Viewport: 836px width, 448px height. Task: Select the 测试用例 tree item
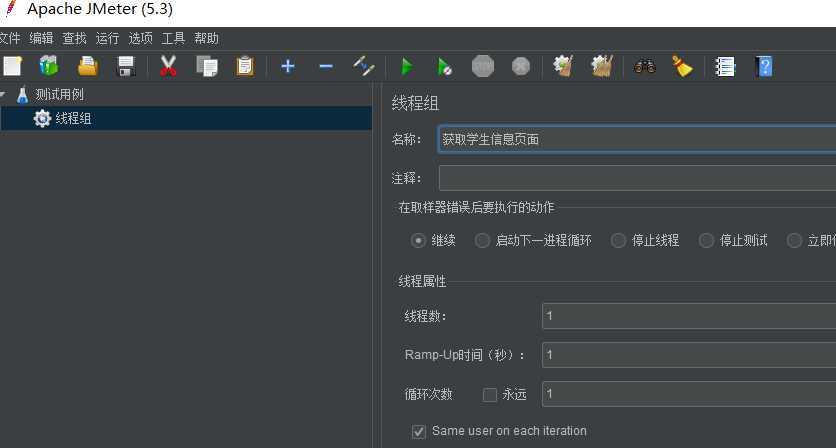pos(59,95)
